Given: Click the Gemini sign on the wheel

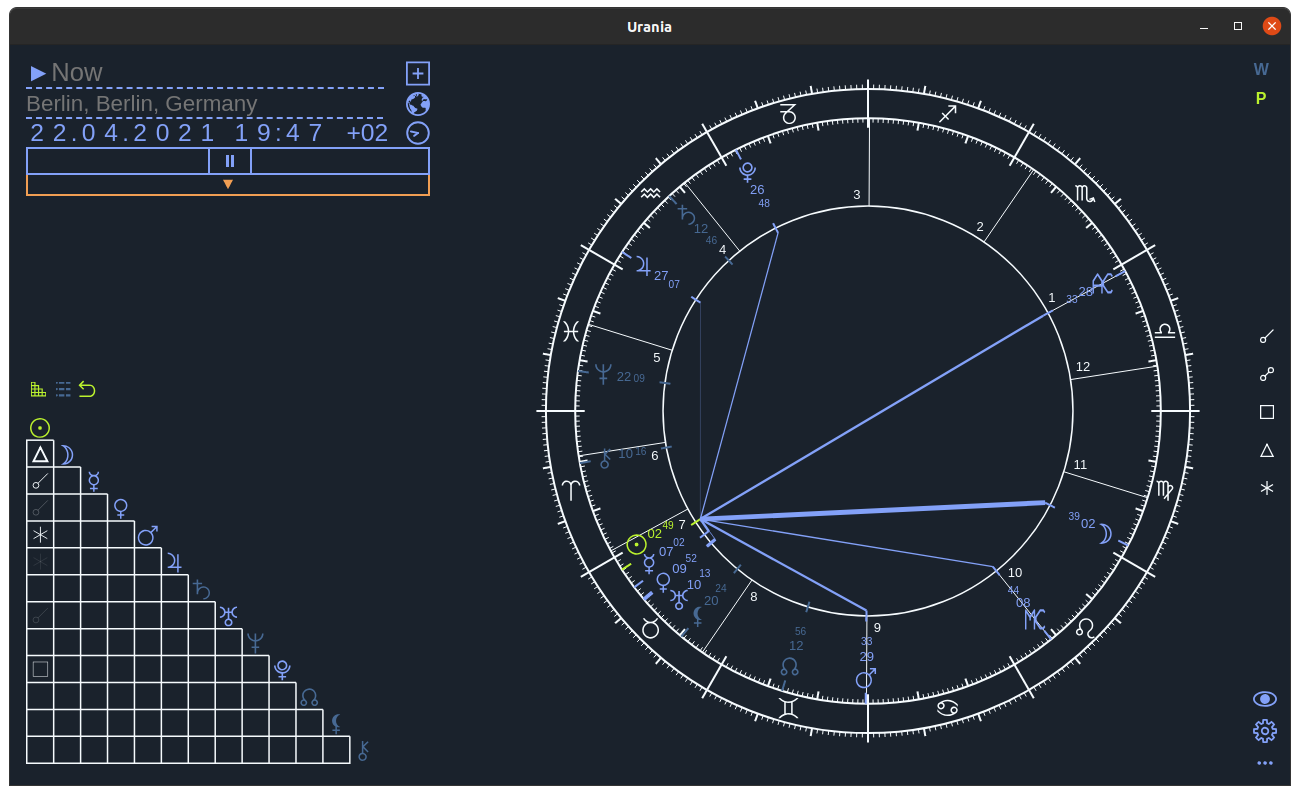Looking at the screenshot, I should click(x=789, y=708).
